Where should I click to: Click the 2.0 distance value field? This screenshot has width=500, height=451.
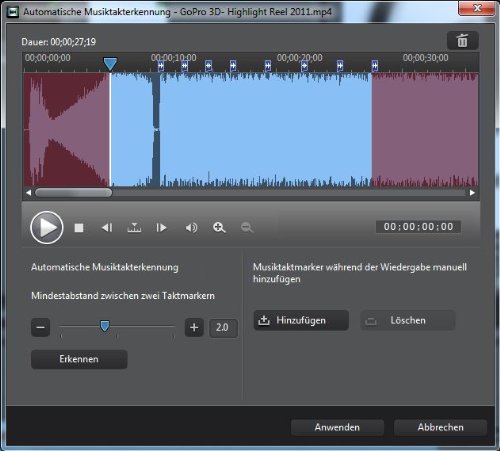(x=223, y=328)
